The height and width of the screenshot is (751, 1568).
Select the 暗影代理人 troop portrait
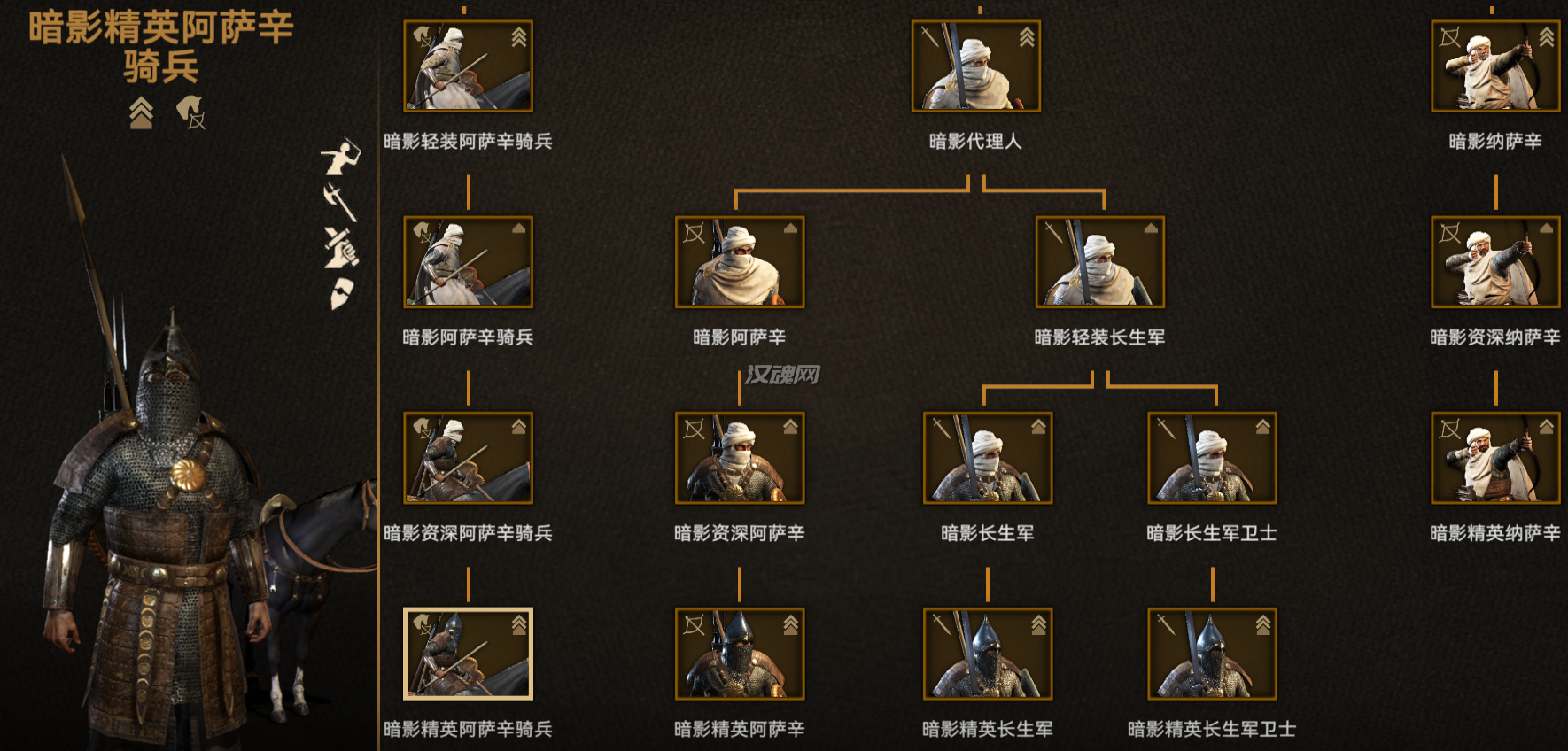pos(975,66)
